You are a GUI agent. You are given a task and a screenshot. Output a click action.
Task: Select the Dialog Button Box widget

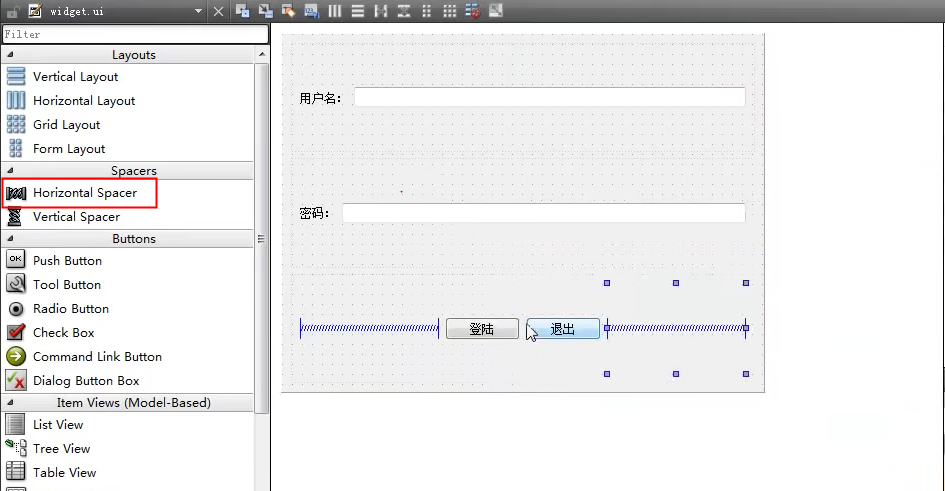128,381
